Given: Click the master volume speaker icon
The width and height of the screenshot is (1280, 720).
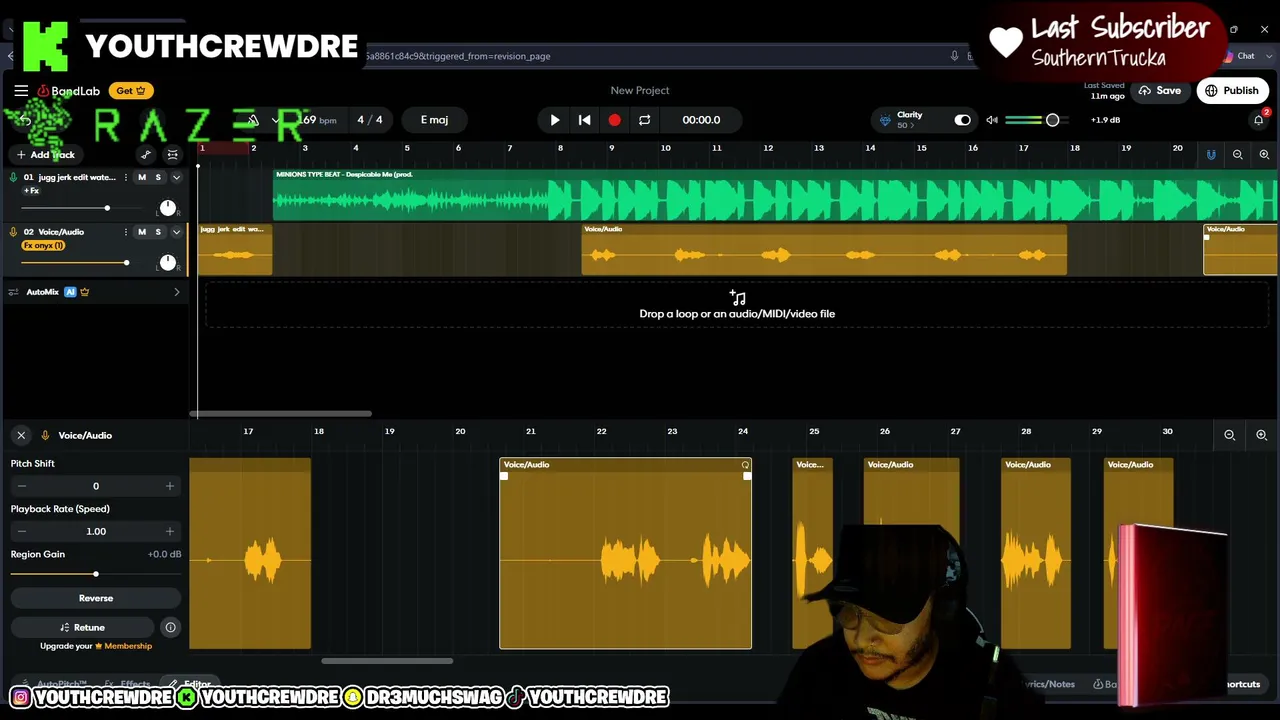Looking at the screenshot, I should [x=992, y=120].
